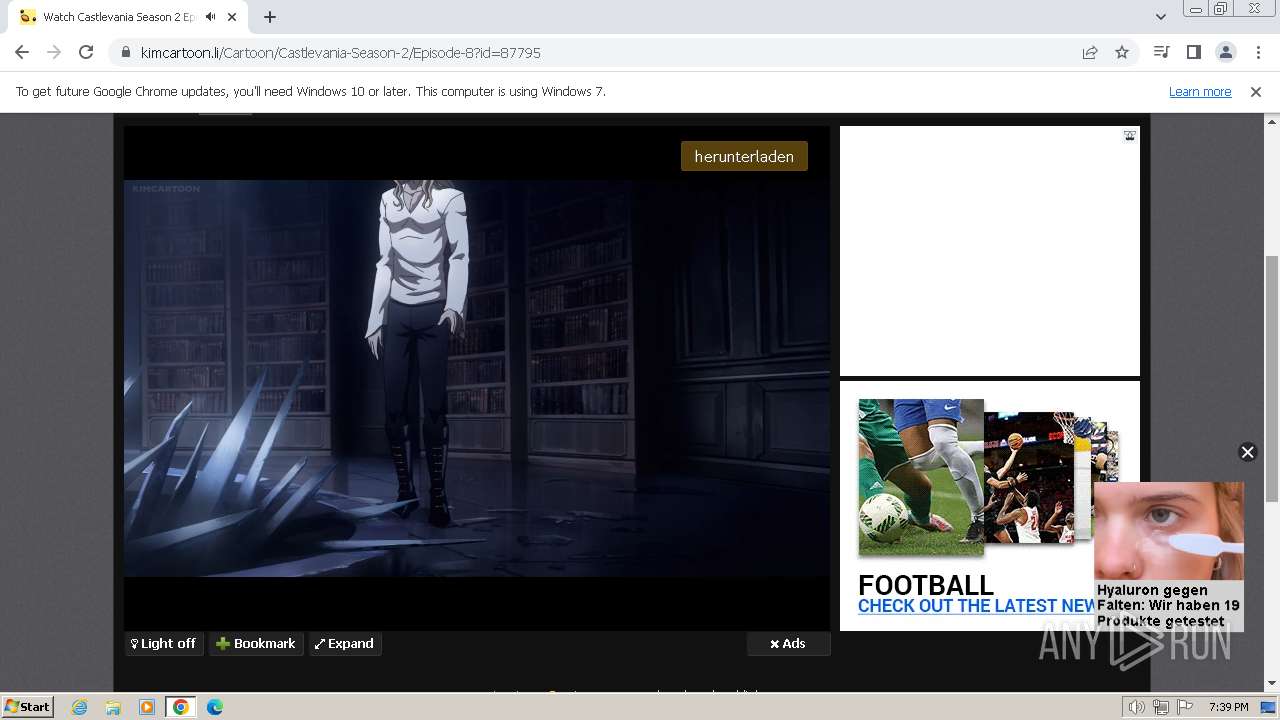Viewport: 1280px width, 720px height.
Task: Bookmark this episode
Action: pyautogui.click(x=256, y=643)
